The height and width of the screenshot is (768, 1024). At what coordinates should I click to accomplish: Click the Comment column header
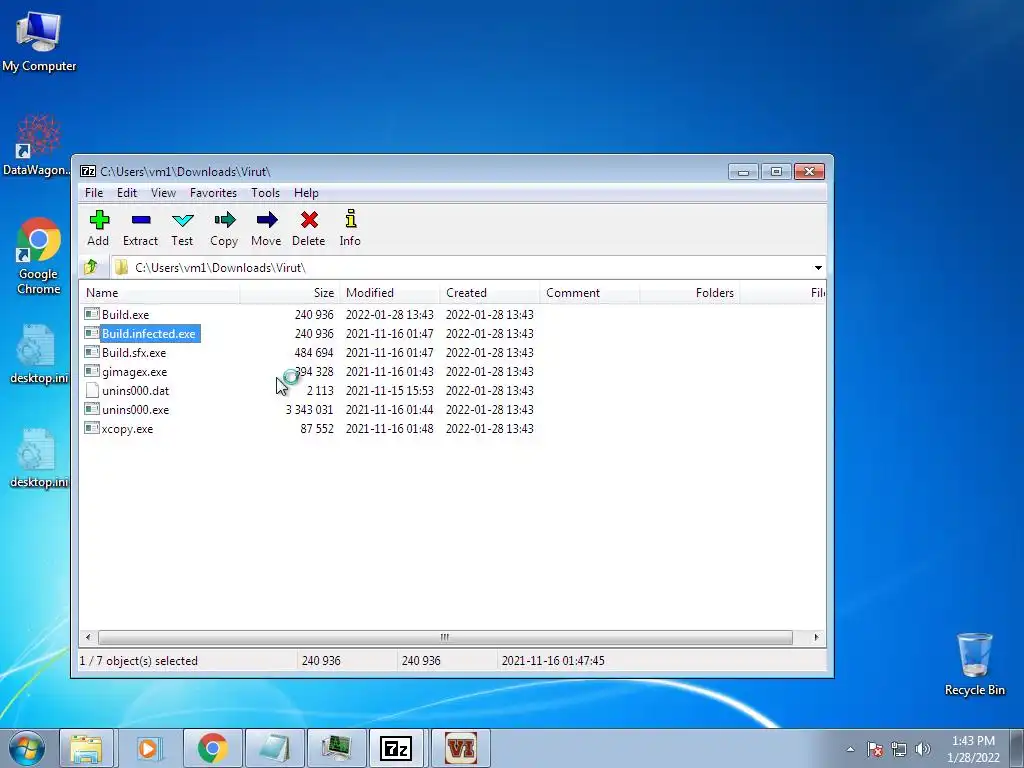pos(590,293)
